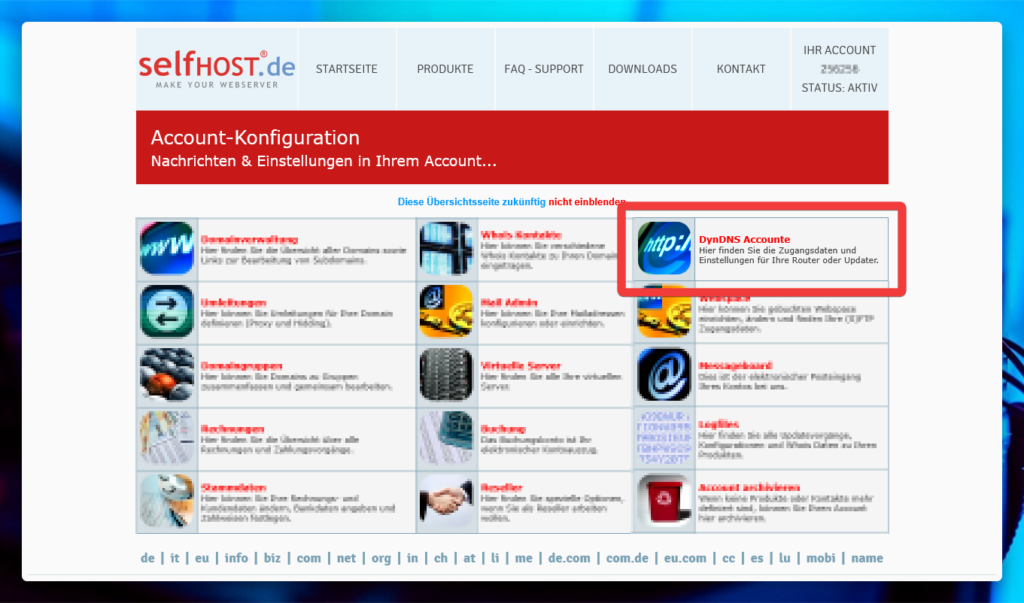Click the Umleitungen arrows icon

click(167, 311)
